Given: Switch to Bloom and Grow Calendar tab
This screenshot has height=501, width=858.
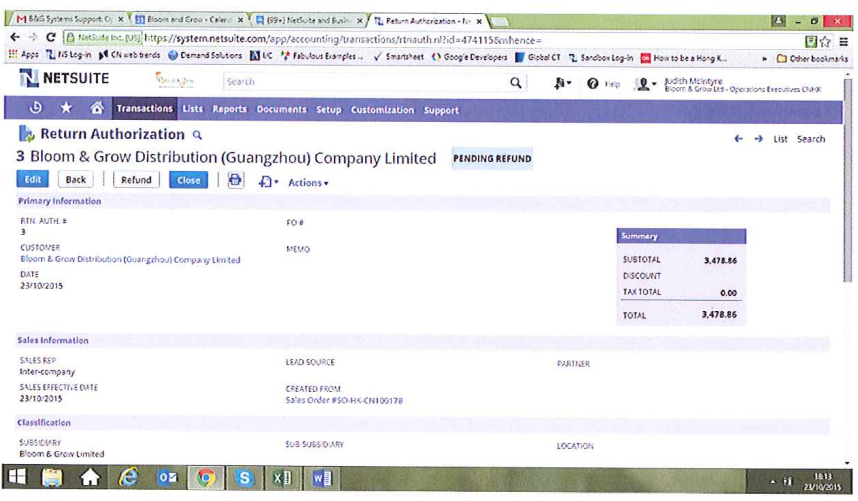Looking at the screenshot, I should (x=189, y=19).
